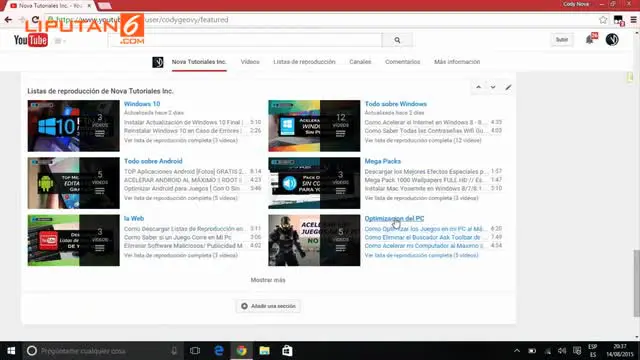This screenshot has height=360, width=640.
Task: Click la Web playlist thumbnail
Action: (x=73, y=240)
